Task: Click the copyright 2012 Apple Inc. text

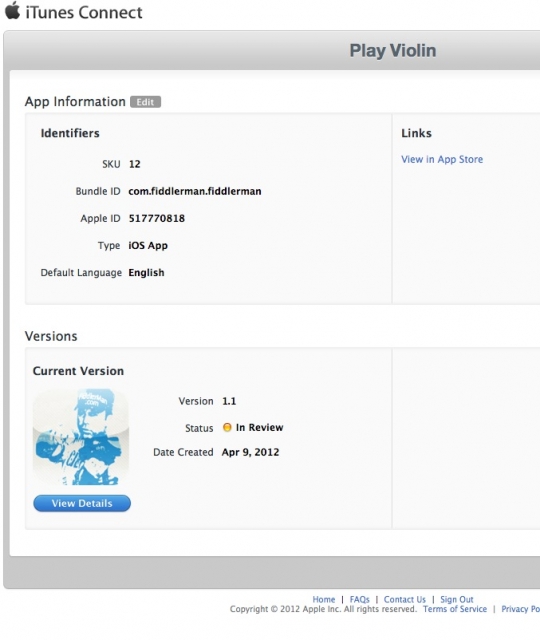Action: point(323,609)
